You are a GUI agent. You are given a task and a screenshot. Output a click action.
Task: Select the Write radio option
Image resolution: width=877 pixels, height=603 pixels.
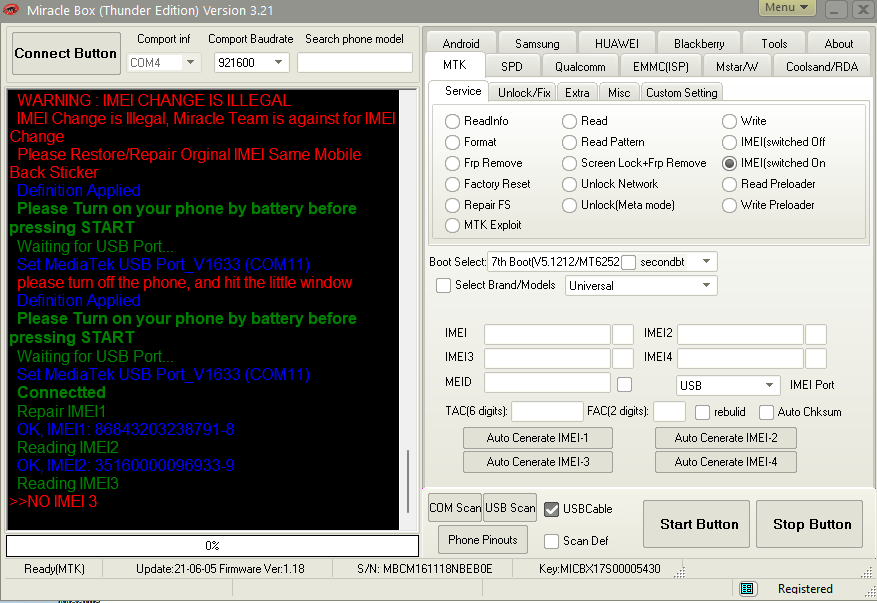pyautogui.click(x=729, y=121)
